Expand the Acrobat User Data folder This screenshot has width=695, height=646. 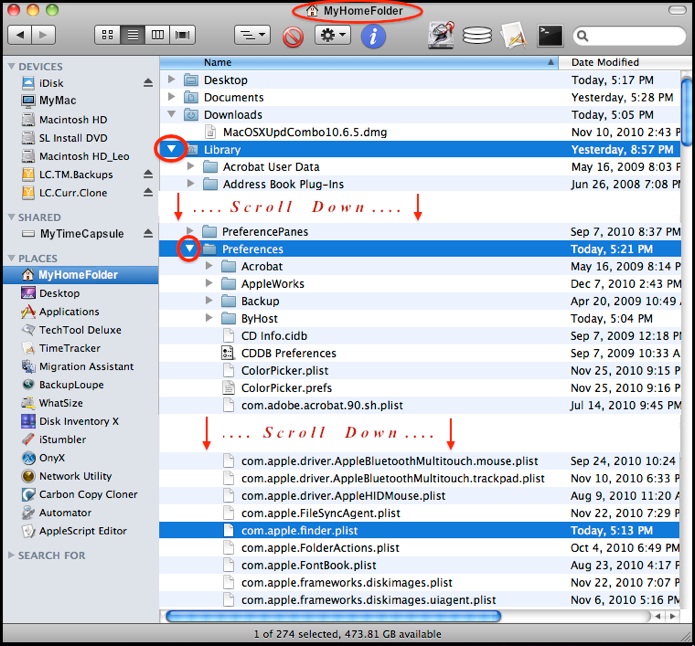[191, 166]
